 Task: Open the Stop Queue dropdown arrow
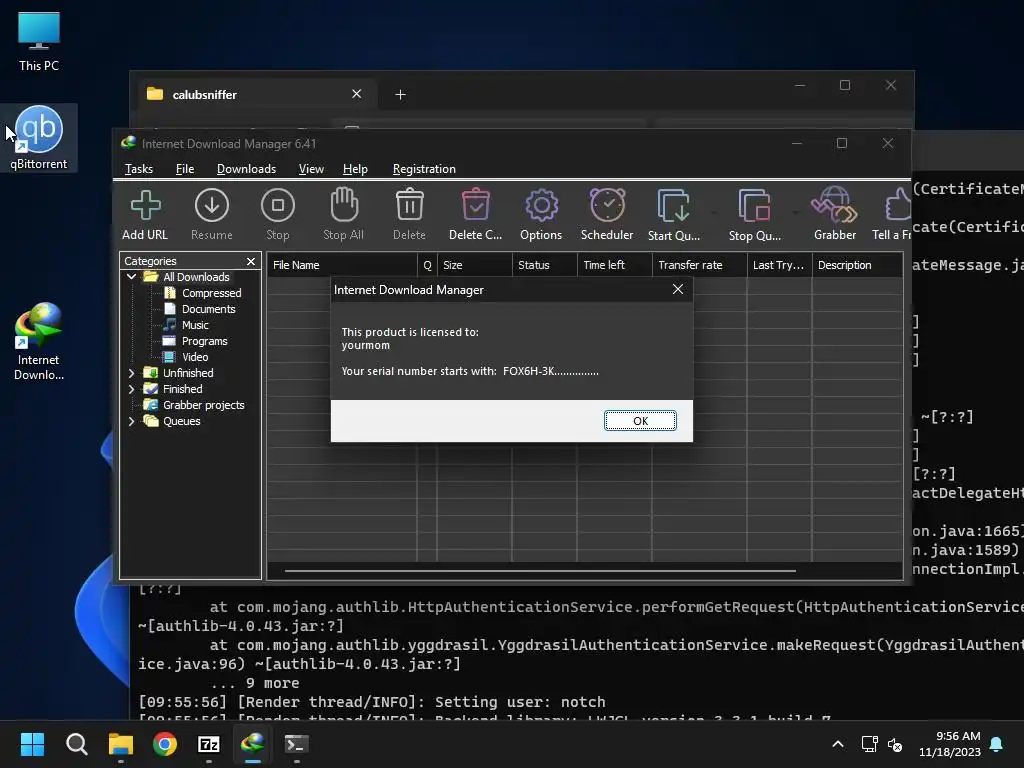coord(794,213)
